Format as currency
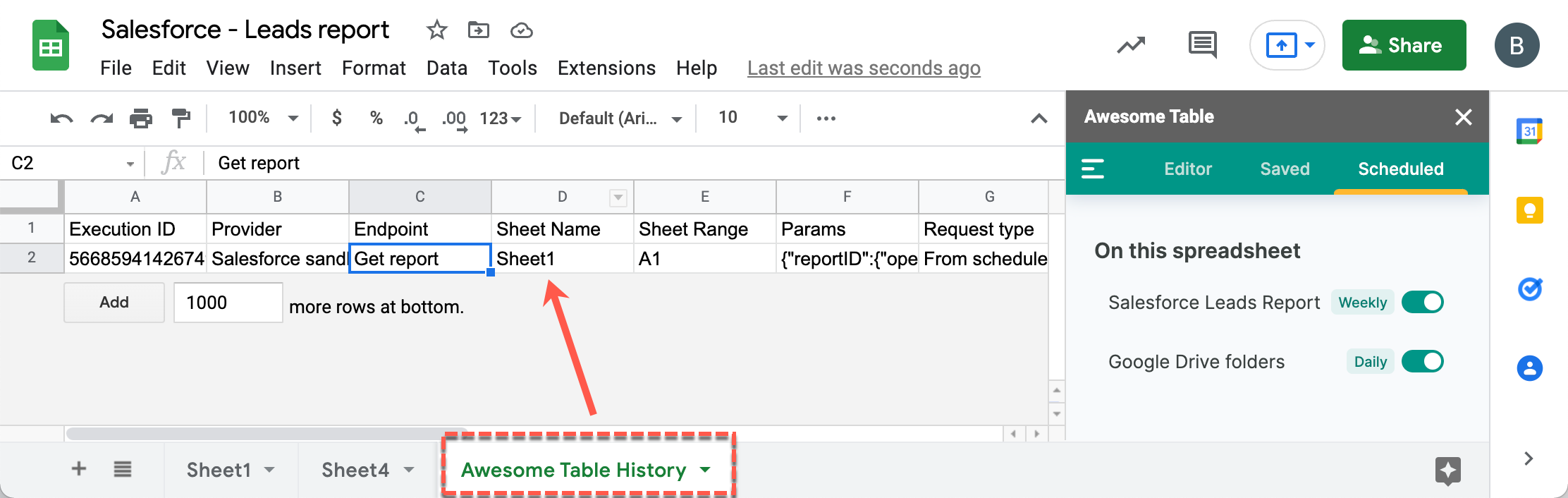Image resolution: width=1568 pixels, height=498 pixels. [x=337, y=118]
